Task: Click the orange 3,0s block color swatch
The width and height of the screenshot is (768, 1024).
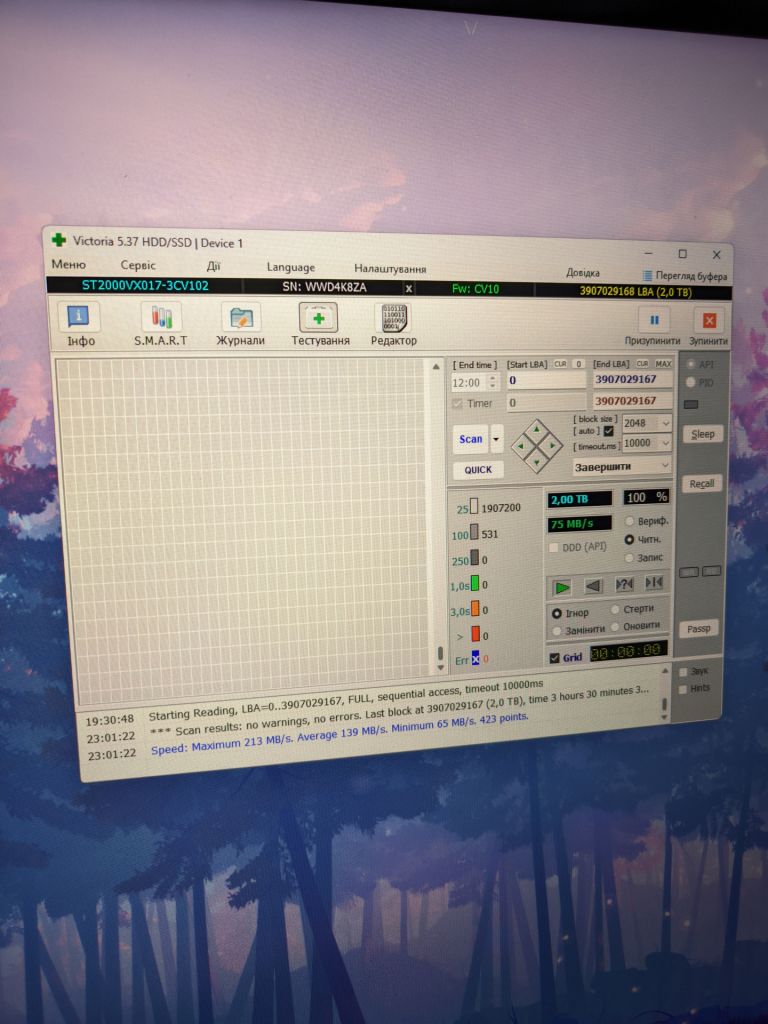Action: click(475, 608)
